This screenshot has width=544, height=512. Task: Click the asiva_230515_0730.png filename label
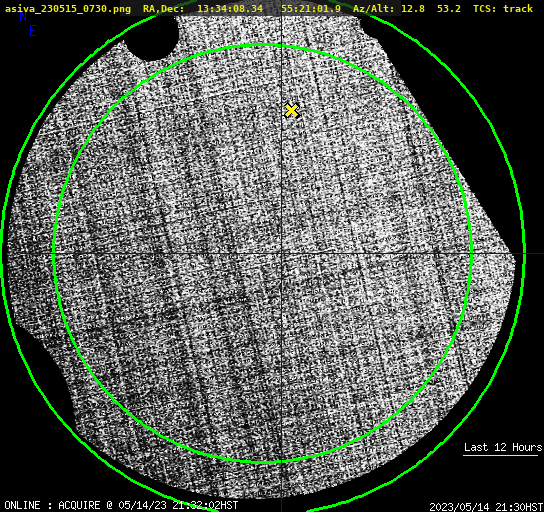[x=68, y=8]
